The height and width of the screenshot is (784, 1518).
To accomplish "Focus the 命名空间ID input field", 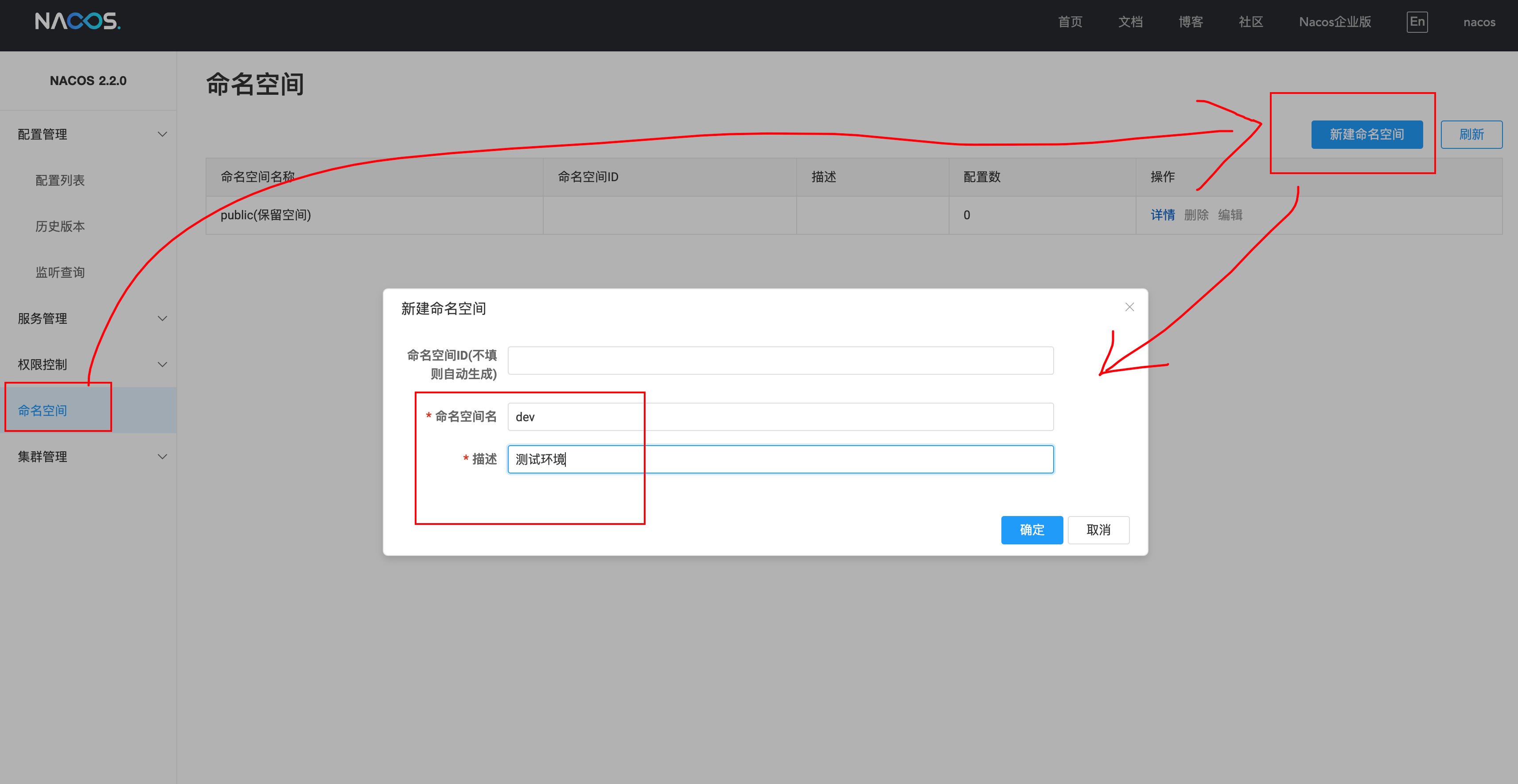I will 780,361.
